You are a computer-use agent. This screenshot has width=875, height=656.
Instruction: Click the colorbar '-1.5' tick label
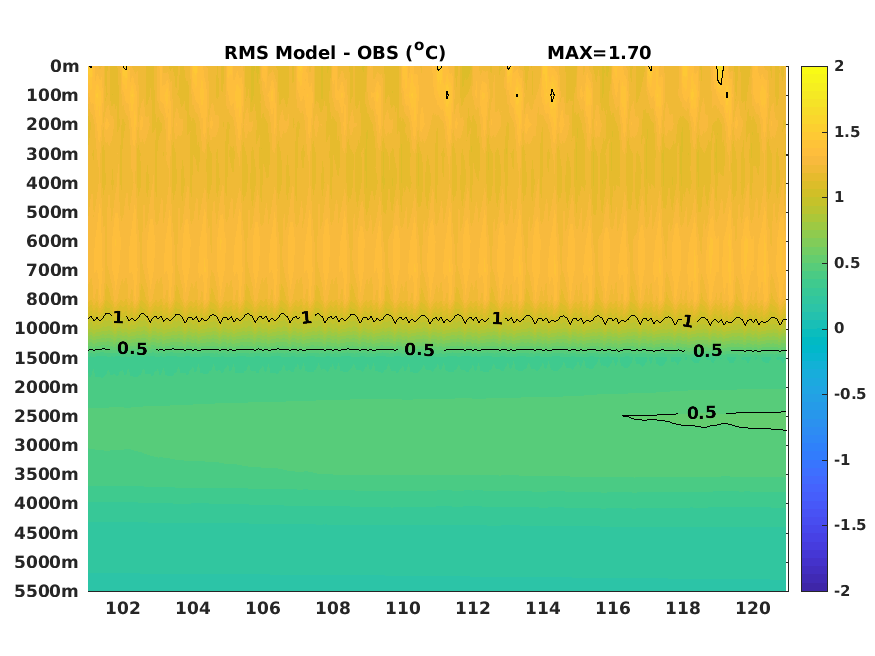tap(850, 525)
